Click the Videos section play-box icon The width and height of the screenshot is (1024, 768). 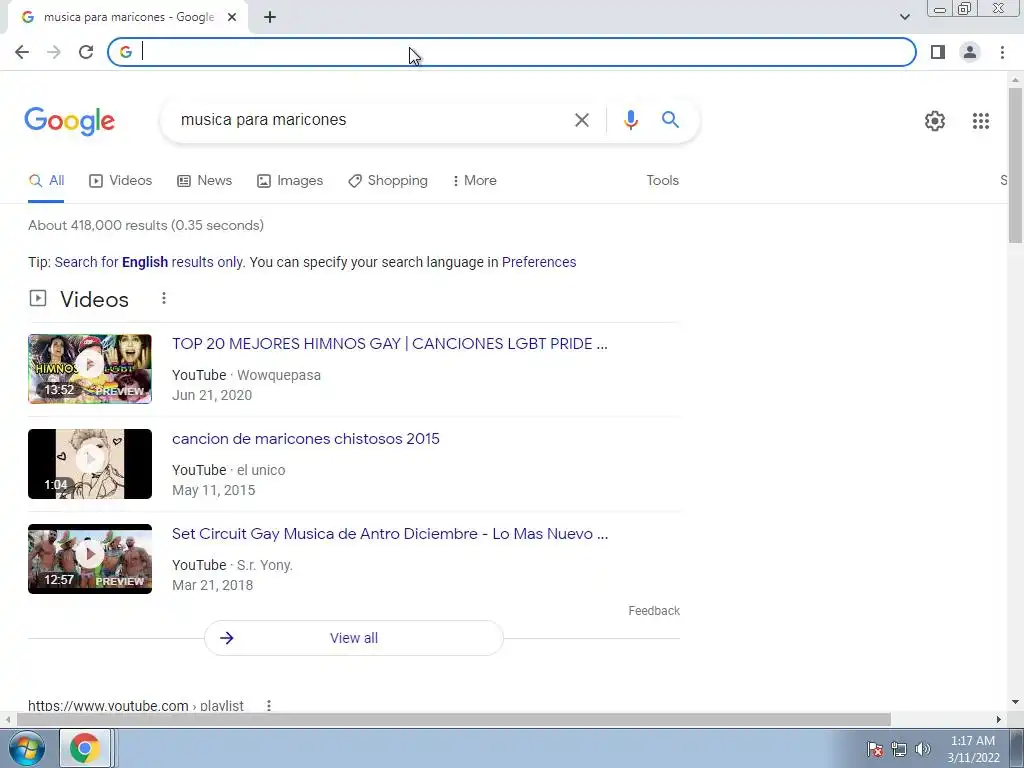pyautogui.click(x=38, y=298)
